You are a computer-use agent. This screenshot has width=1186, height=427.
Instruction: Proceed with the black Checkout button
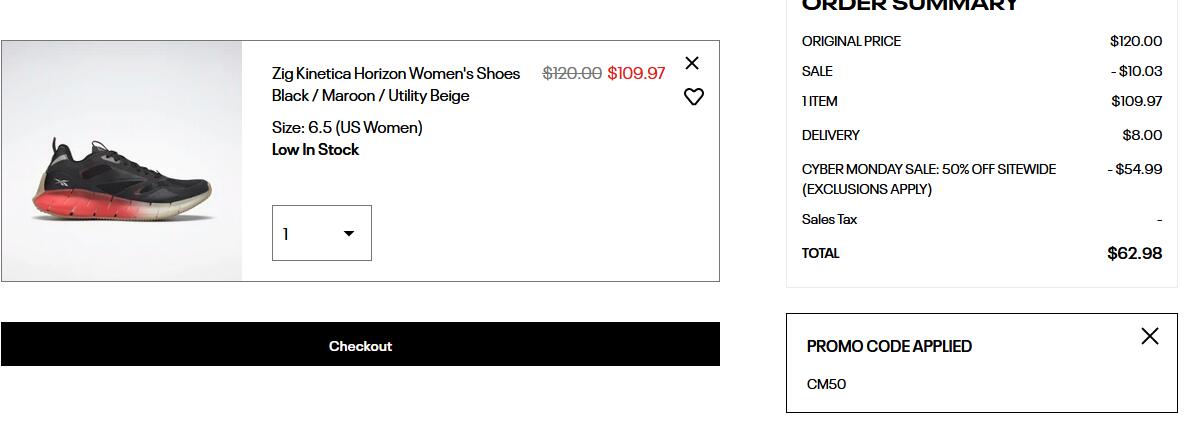(x=360, y=345)
